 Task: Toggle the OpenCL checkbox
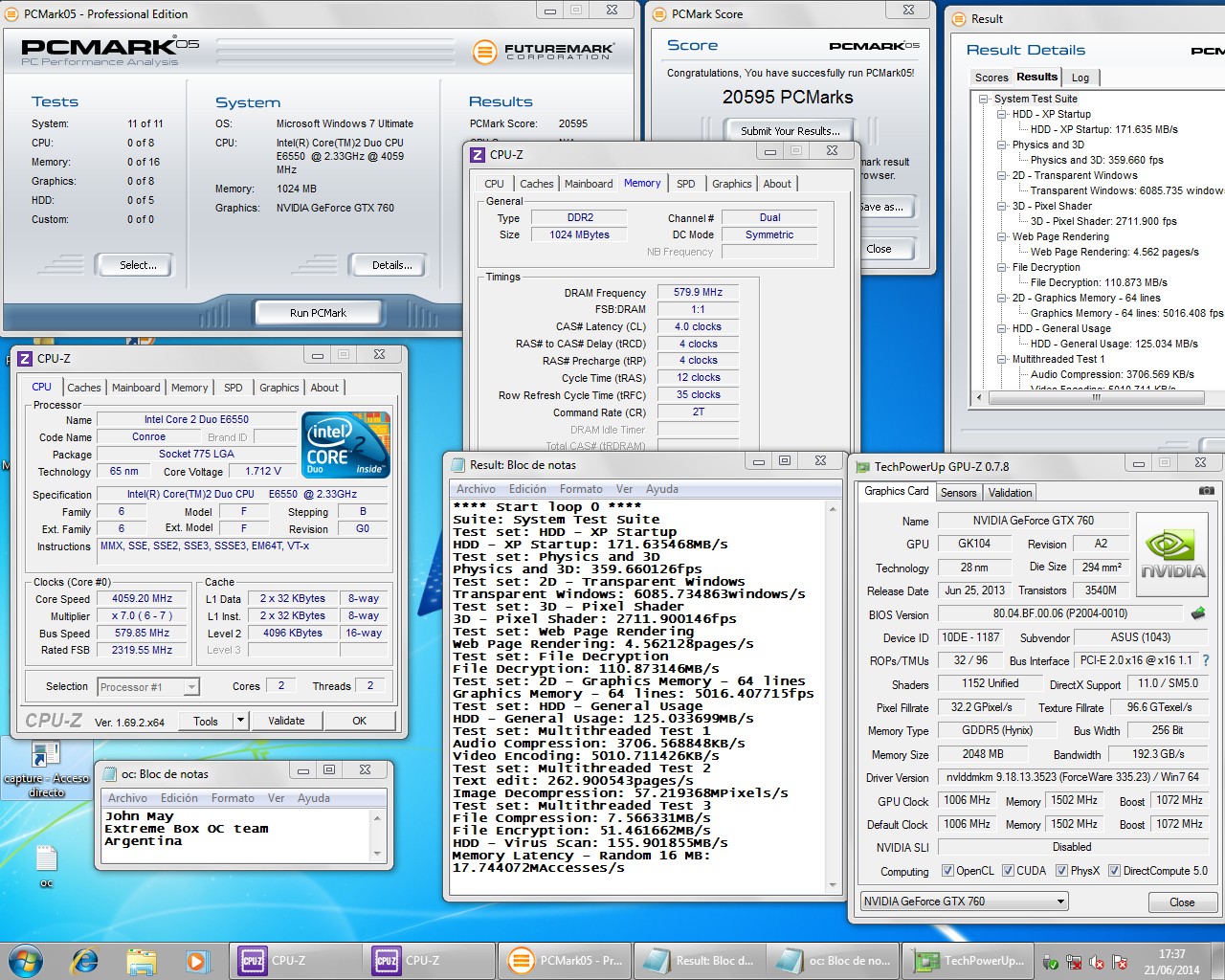(x=947, y=871)
